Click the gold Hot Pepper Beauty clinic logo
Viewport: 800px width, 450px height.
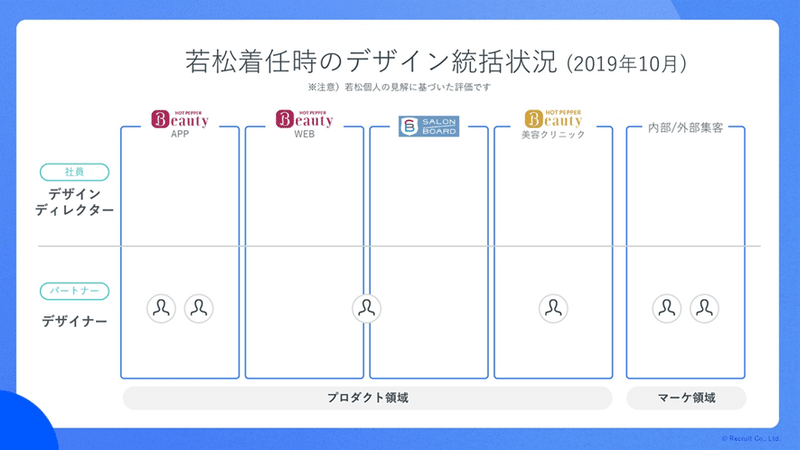[x=553, y=118]
